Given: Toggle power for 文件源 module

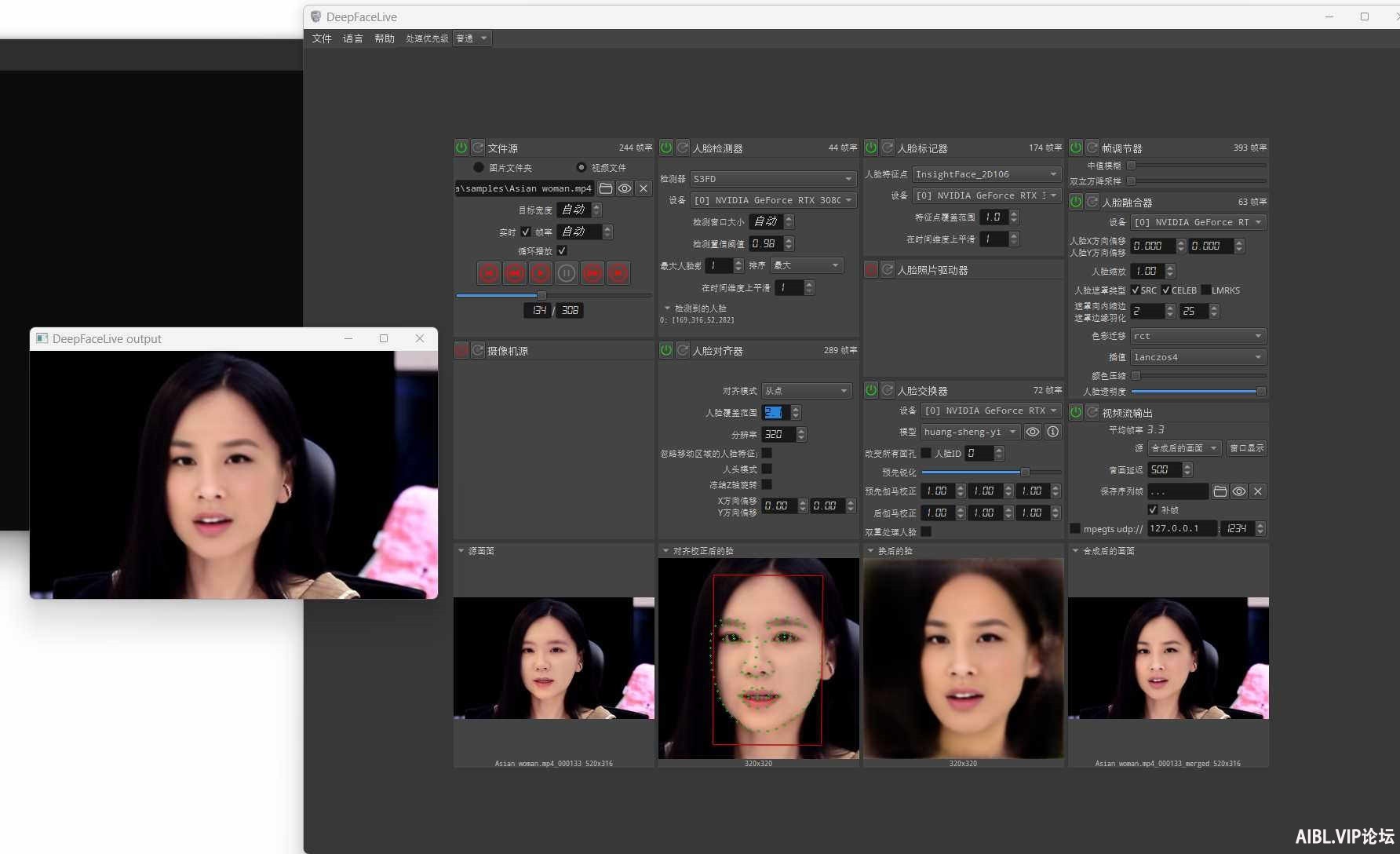Looking at the screenshot, I should 461,148.
